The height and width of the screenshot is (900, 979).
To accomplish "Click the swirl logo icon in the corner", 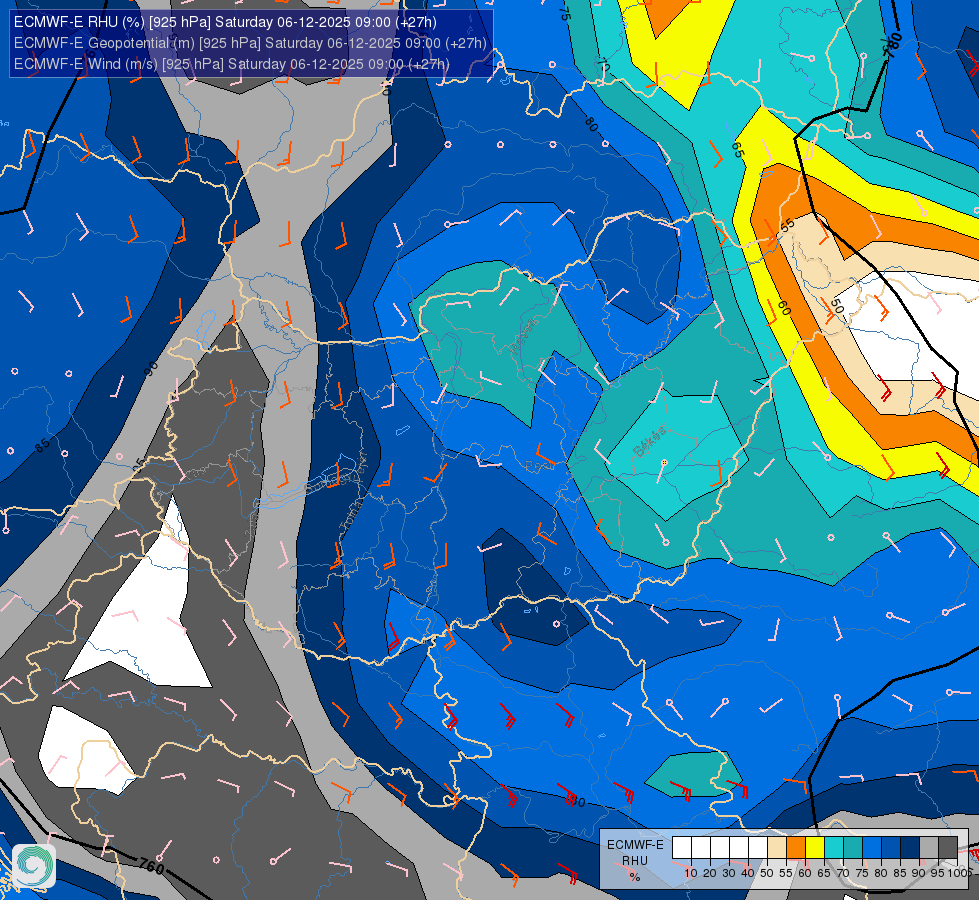I will coord(34,865).
